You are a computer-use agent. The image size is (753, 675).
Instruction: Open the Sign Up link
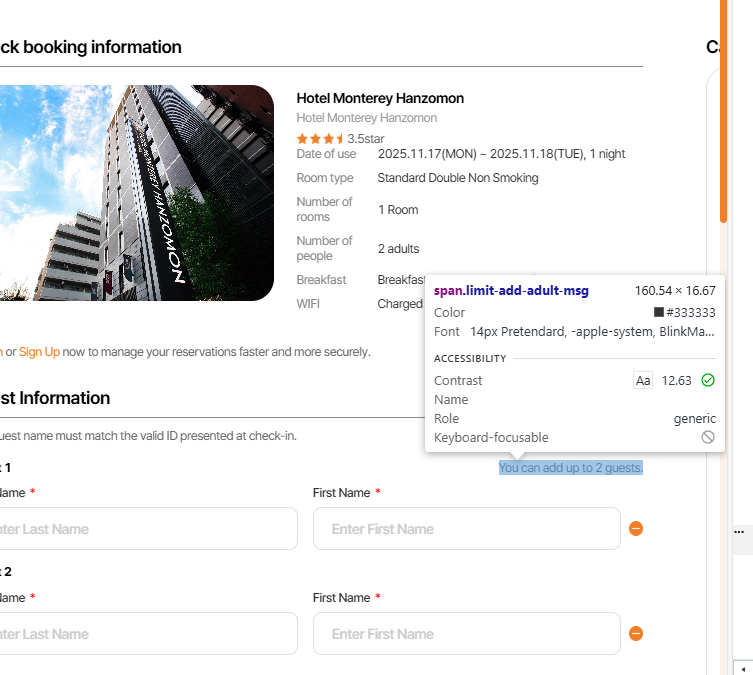(39, 352)
